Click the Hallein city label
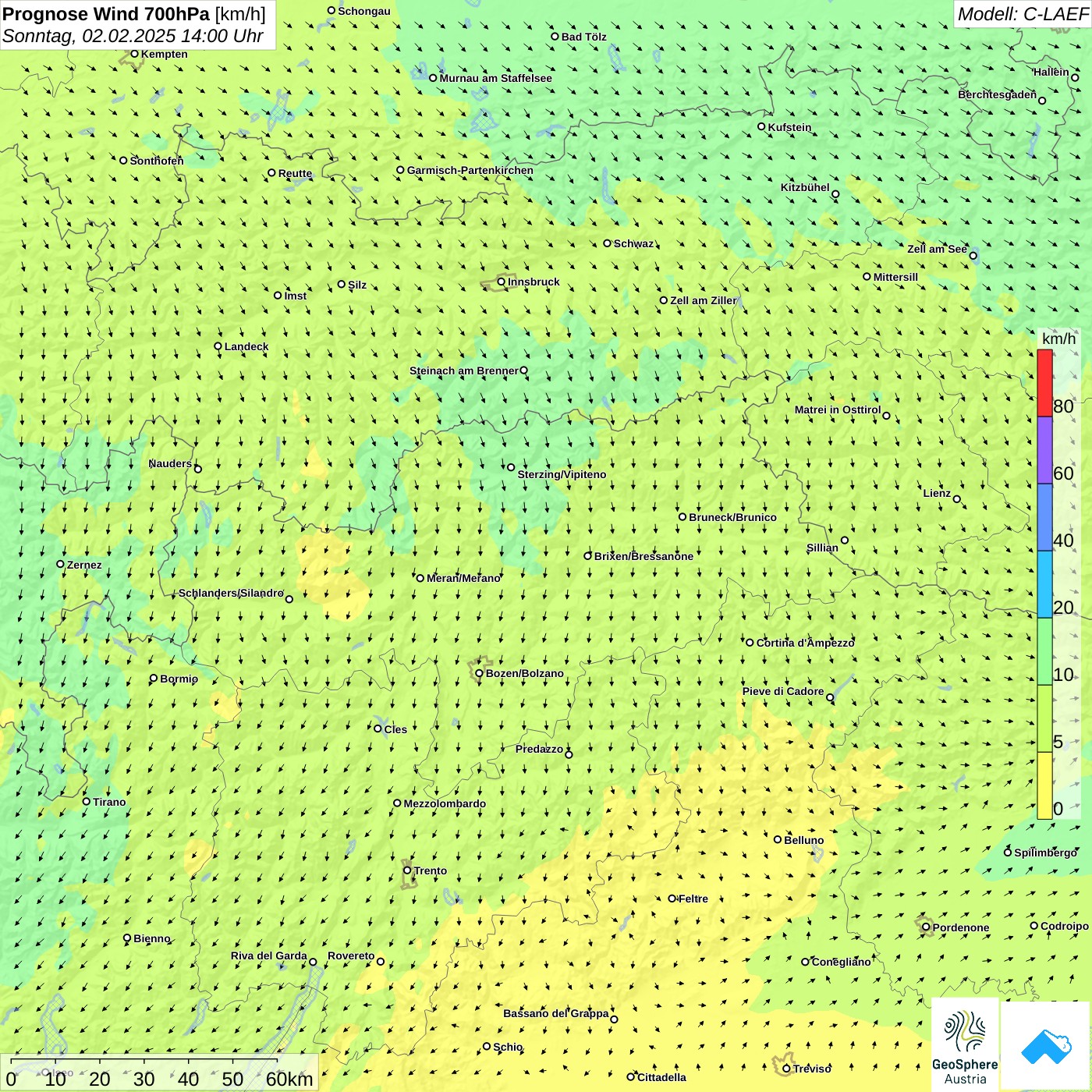Image resolution: width=1092 pixels, height=1092 pixels. click(x=1051, y=72)
